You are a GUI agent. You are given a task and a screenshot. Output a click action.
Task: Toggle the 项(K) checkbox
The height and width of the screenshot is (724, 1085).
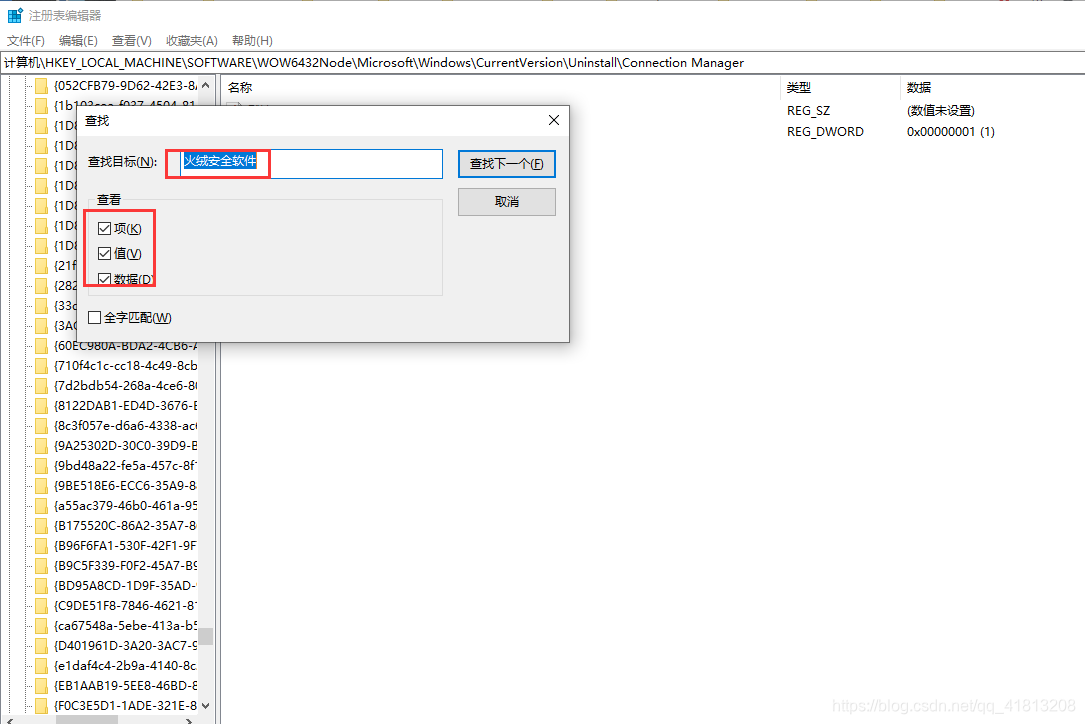[x=104, y=228]
